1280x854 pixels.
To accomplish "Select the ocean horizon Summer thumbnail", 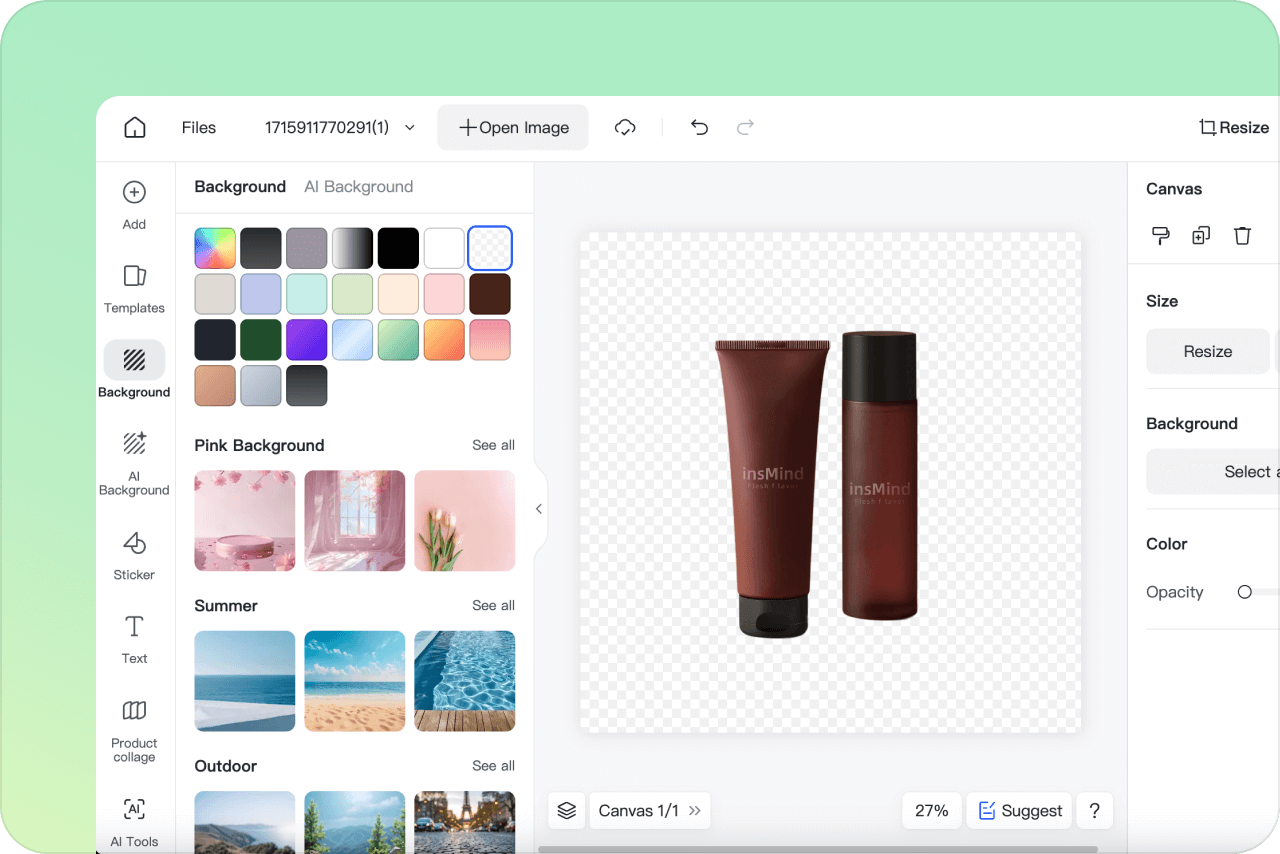I will point(245,681).
